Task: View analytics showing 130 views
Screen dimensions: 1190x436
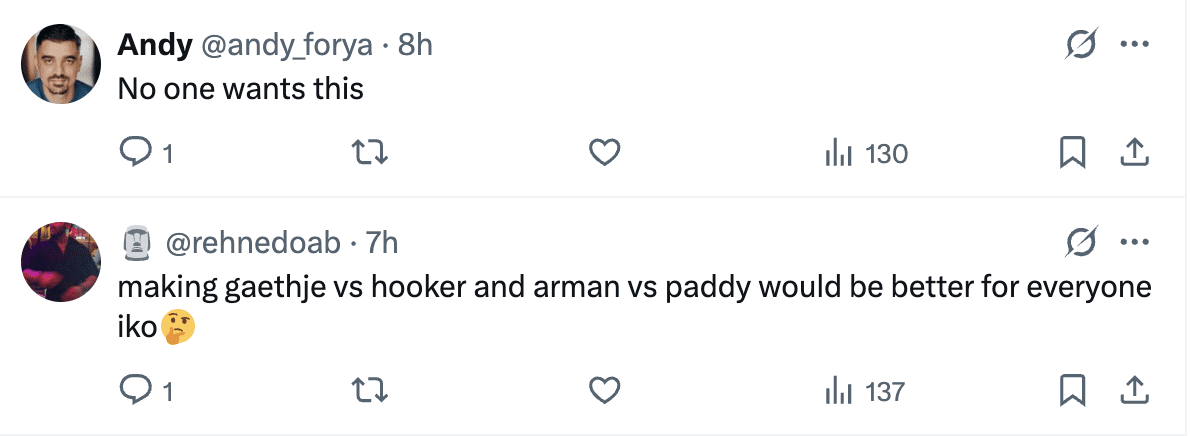Action: click(x=865, y=154)
